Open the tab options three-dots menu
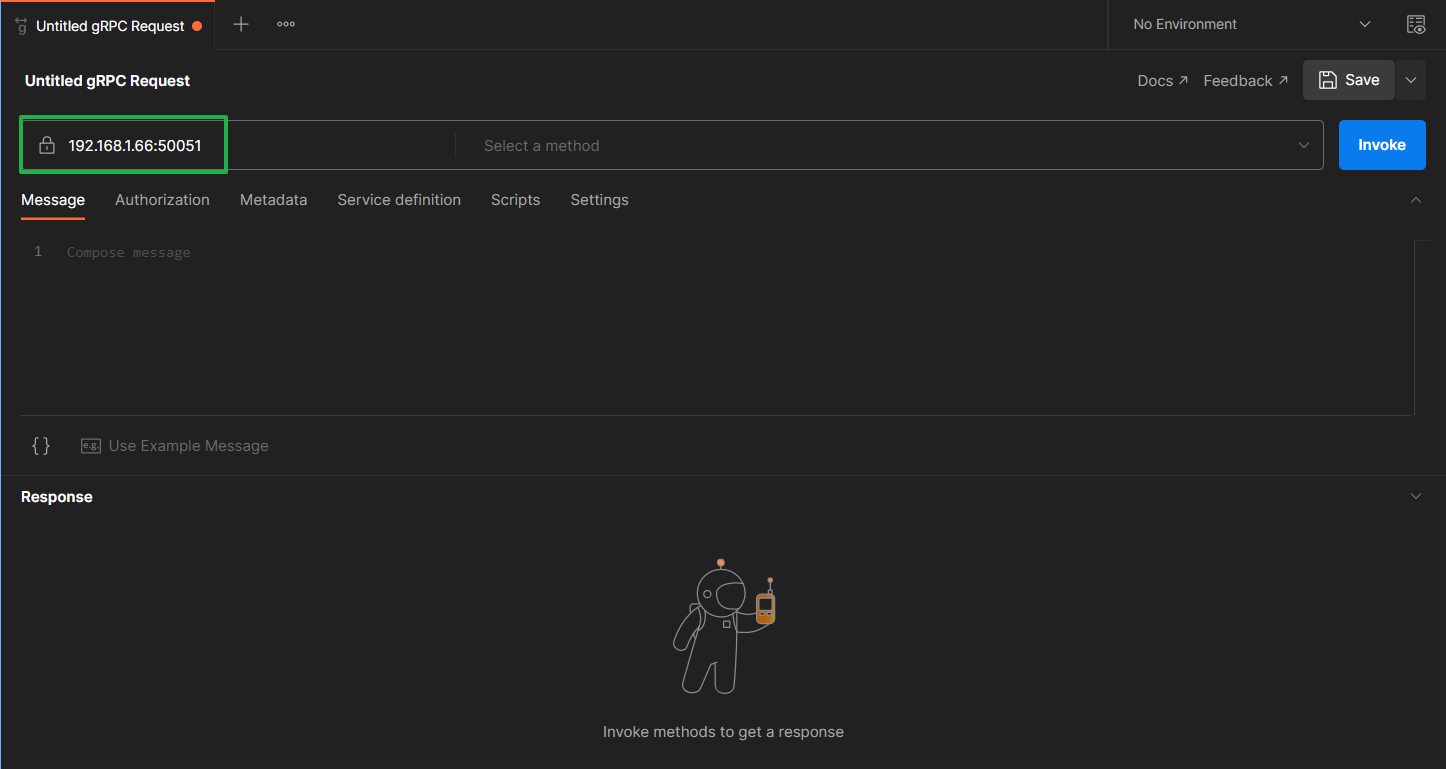The width and height of the screenshot is (1446, 769). click(286, 25)
